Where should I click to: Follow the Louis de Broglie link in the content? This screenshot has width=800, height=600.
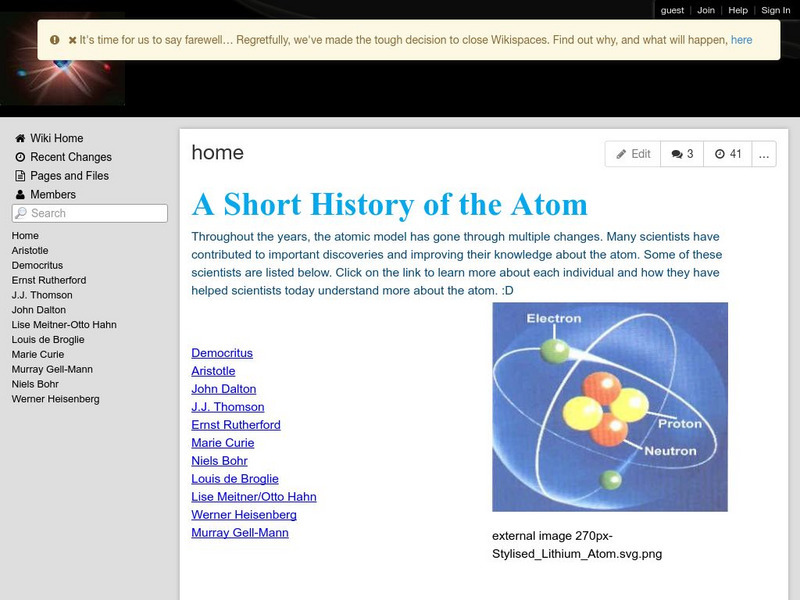pos(235,479)
